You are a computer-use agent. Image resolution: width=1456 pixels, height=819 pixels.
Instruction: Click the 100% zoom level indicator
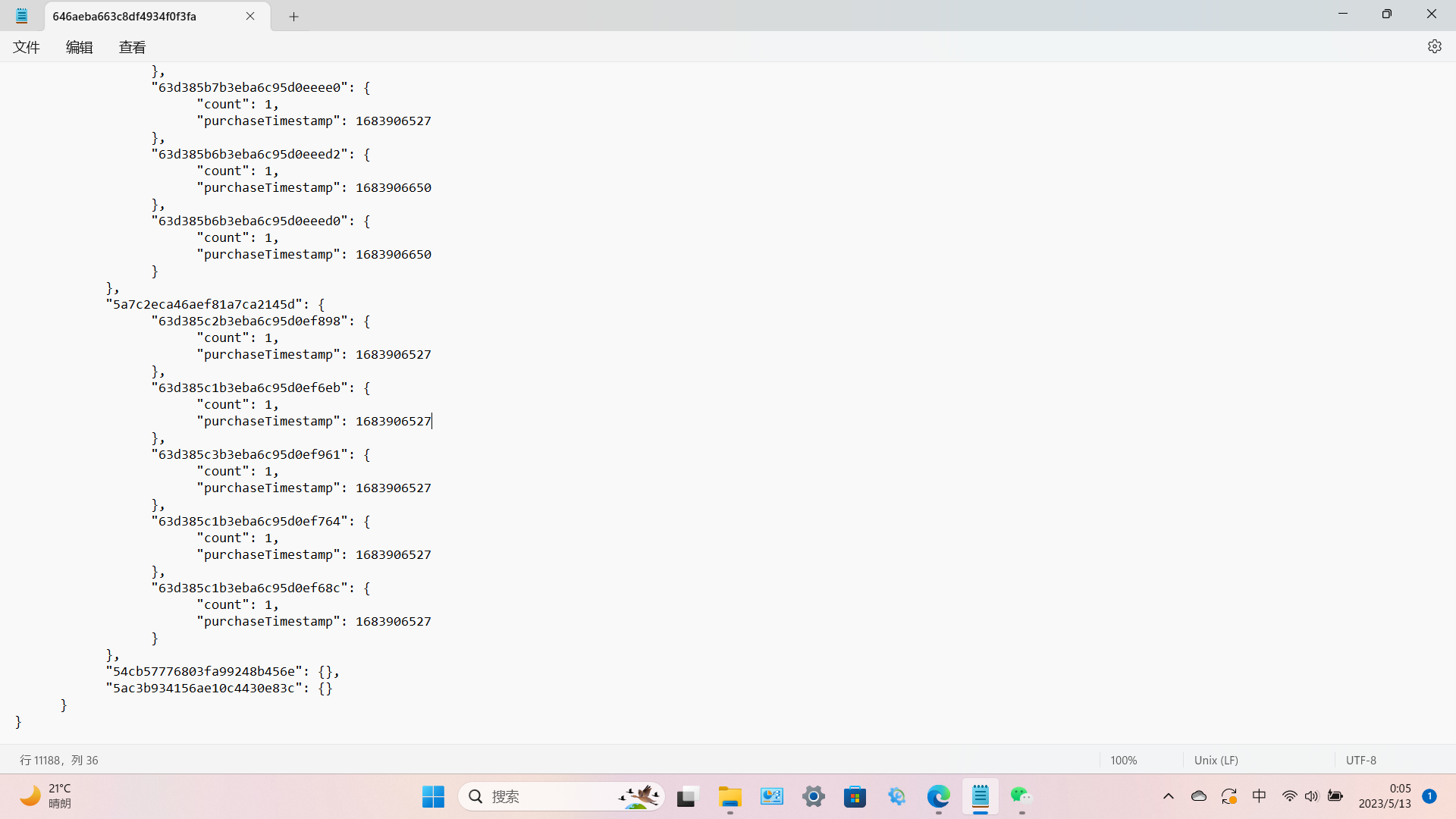tap(1123, 760)
